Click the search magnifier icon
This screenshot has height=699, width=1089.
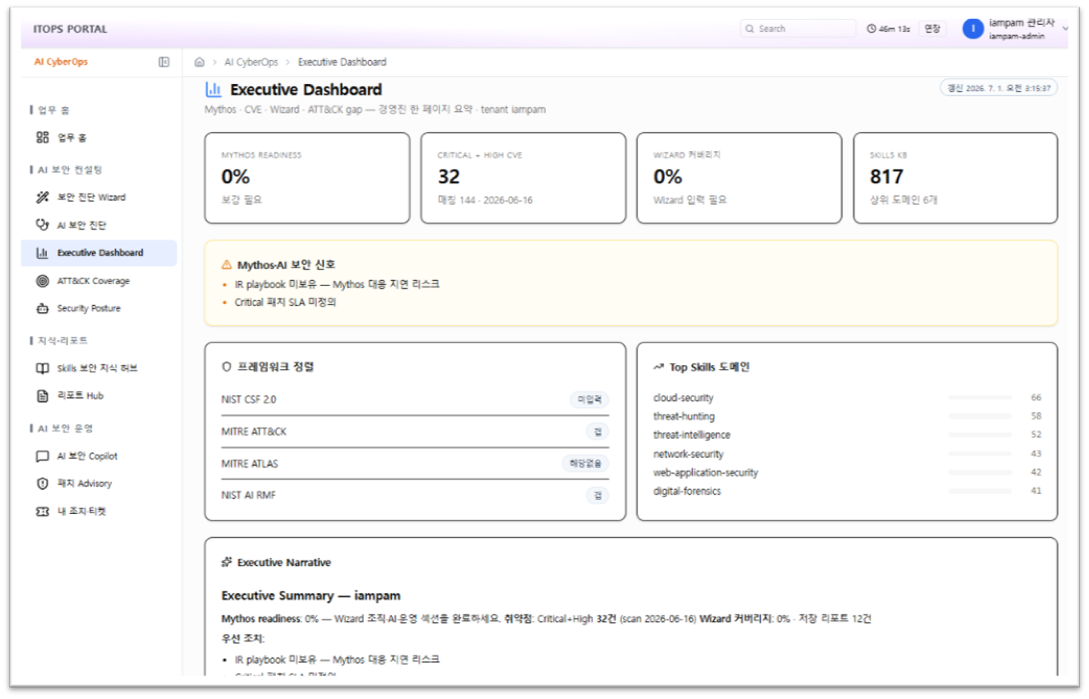(749, 28)
